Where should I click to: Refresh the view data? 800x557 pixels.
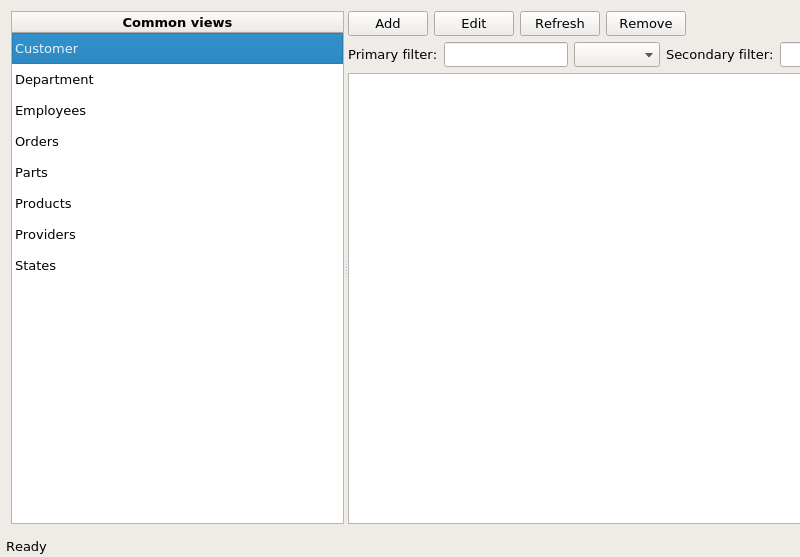click(x=560, y=23)
